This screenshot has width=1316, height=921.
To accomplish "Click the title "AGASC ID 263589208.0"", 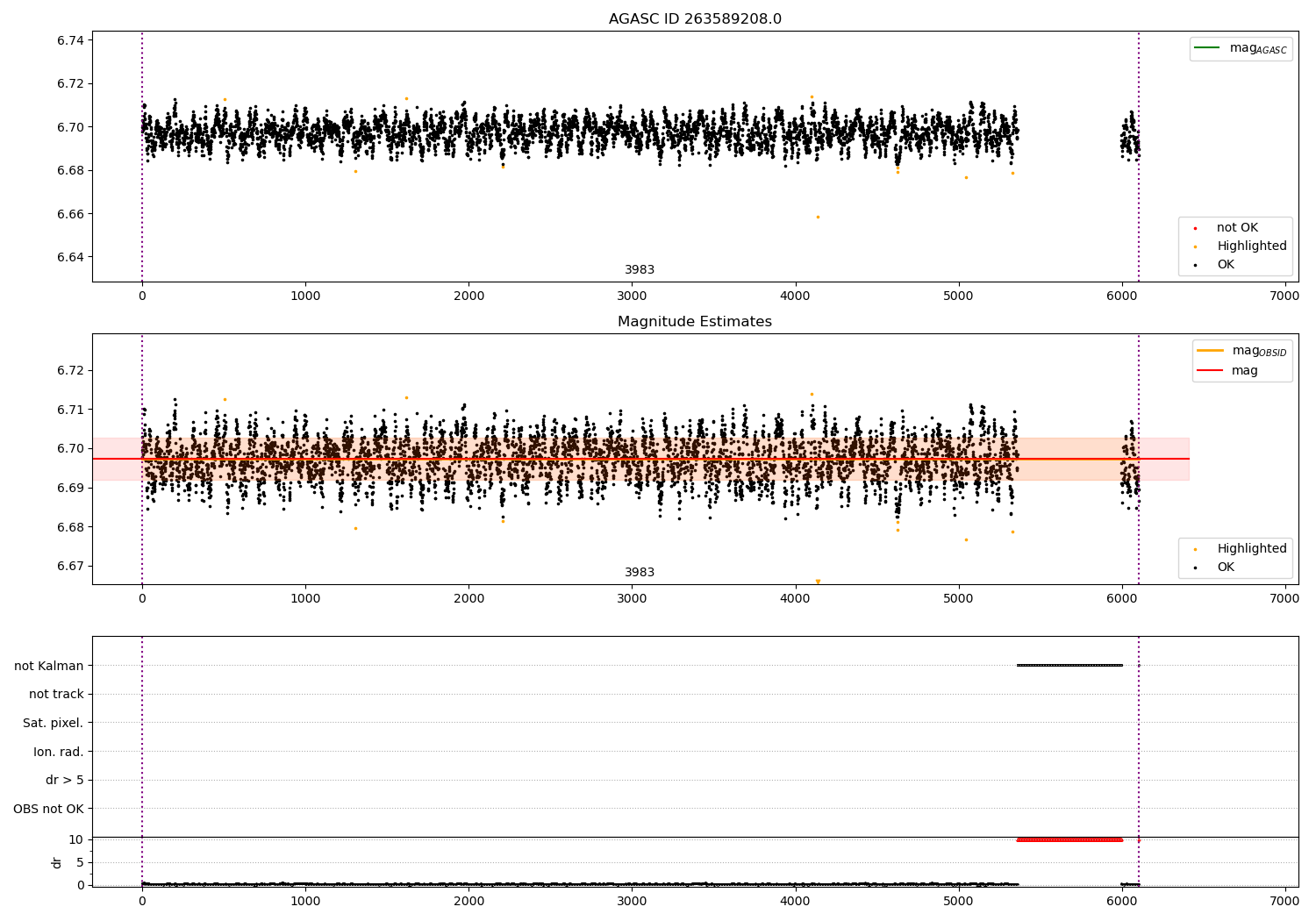I will coord(695,19).
